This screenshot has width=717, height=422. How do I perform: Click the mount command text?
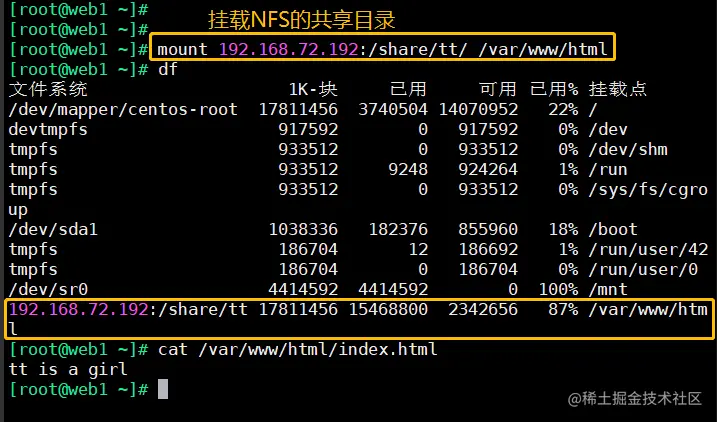[x=382, y=49]
